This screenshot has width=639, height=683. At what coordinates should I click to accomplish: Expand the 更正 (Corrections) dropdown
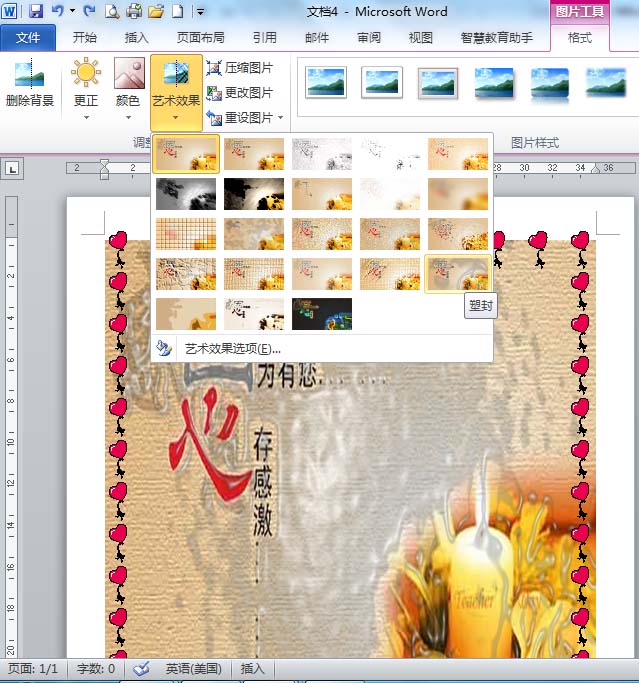coord(86,117)
